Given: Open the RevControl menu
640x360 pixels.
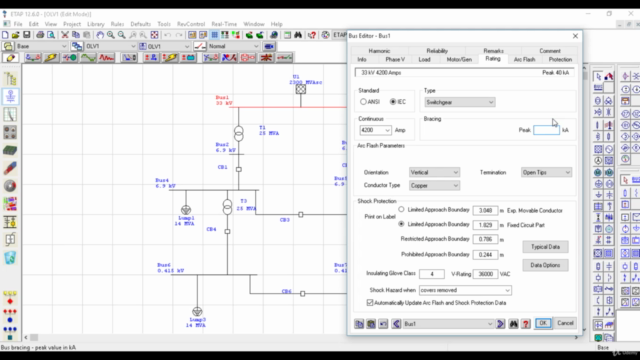Looking at the screenshot, I should pos(191,24).
